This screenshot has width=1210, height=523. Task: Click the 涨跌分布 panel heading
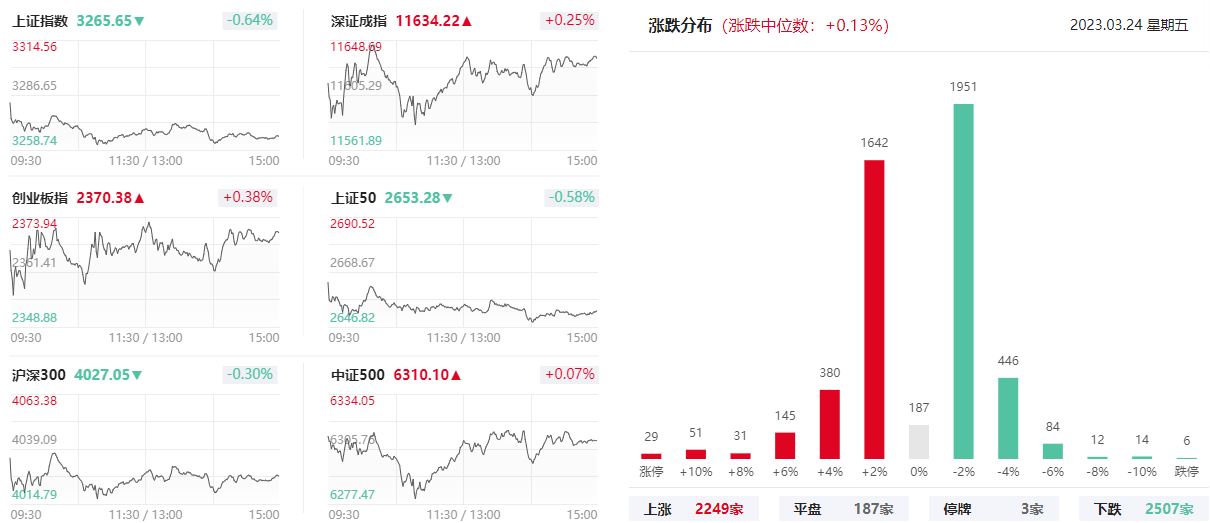click(x=680, y=26)
